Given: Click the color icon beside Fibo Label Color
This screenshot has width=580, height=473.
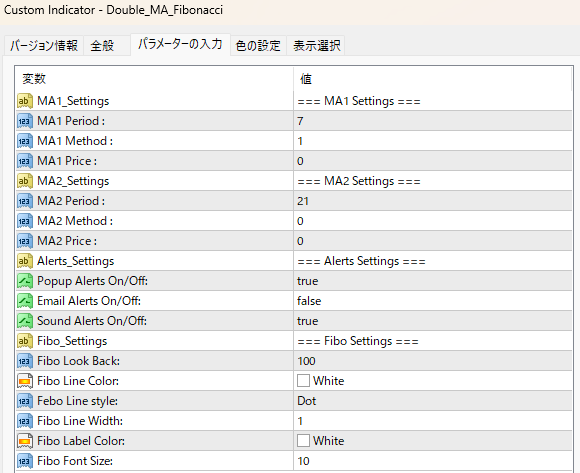Looking at the screenshot, I should (25, 441).
